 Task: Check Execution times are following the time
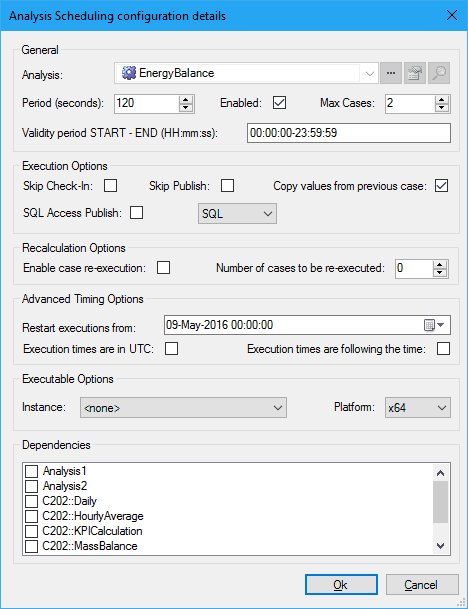pos(444,348)
